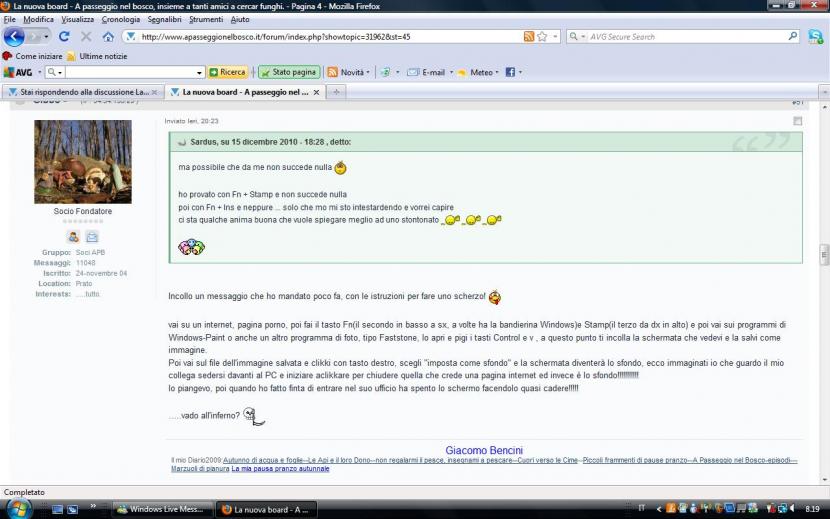Click the Facebook icon in AVG toolbar
The width and height of the screenshot is (830, 519).
(509, 72)
